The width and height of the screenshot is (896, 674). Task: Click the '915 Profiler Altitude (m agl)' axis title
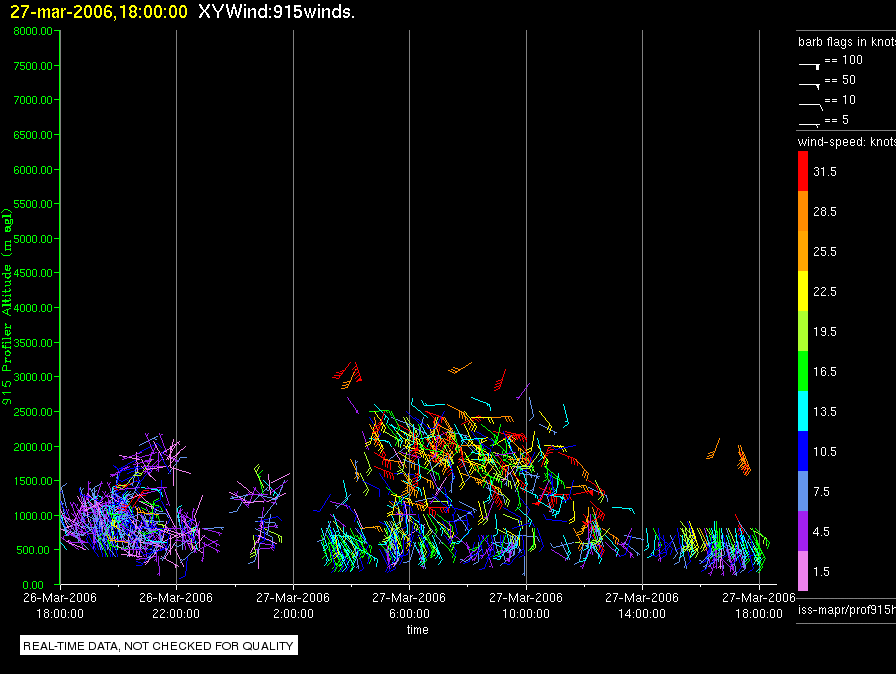tap(7, 306)
